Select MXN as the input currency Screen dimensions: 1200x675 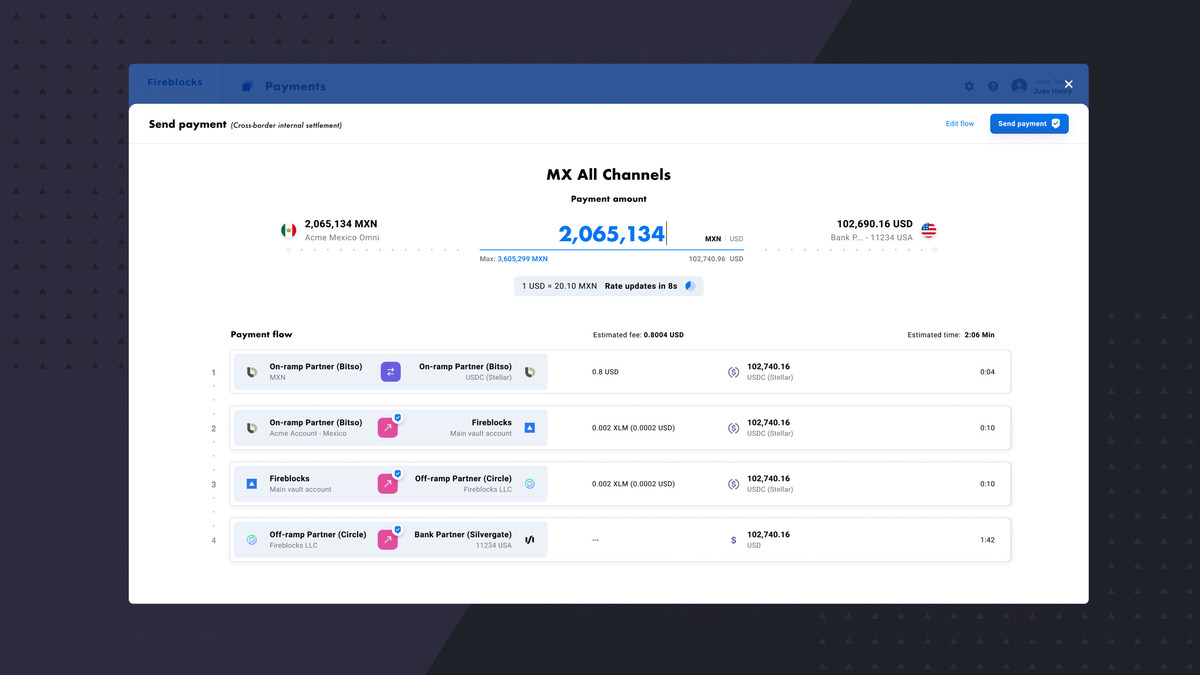click(712, 239)
